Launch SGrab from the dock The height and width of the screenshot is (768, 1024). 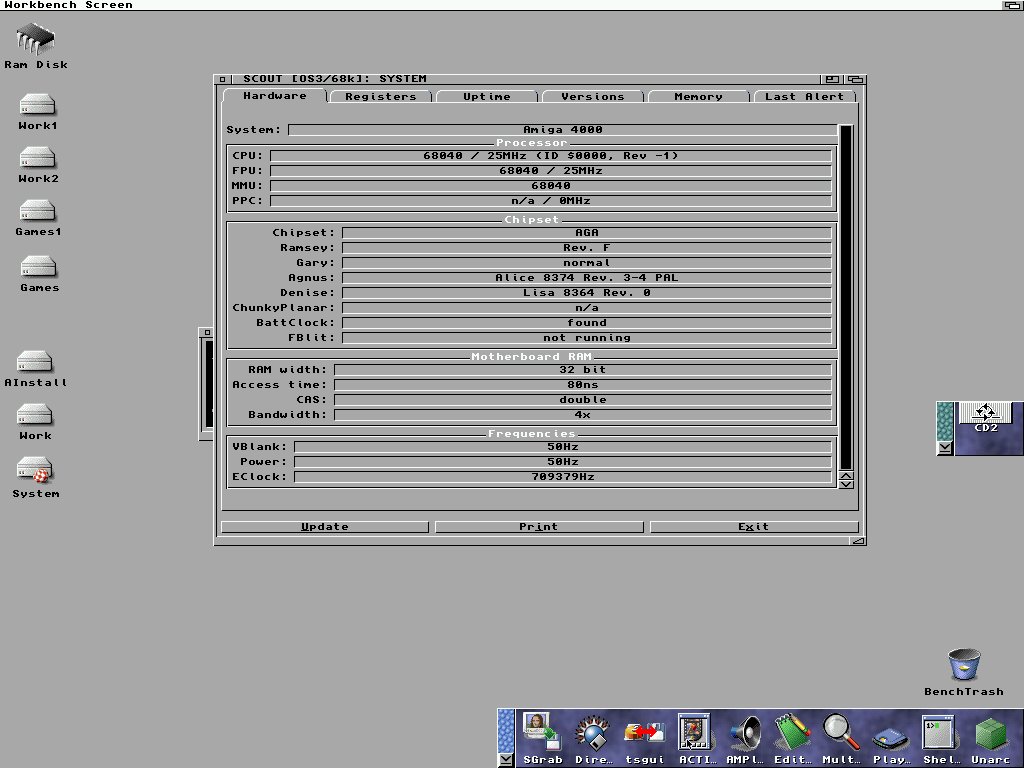point(542,738)
